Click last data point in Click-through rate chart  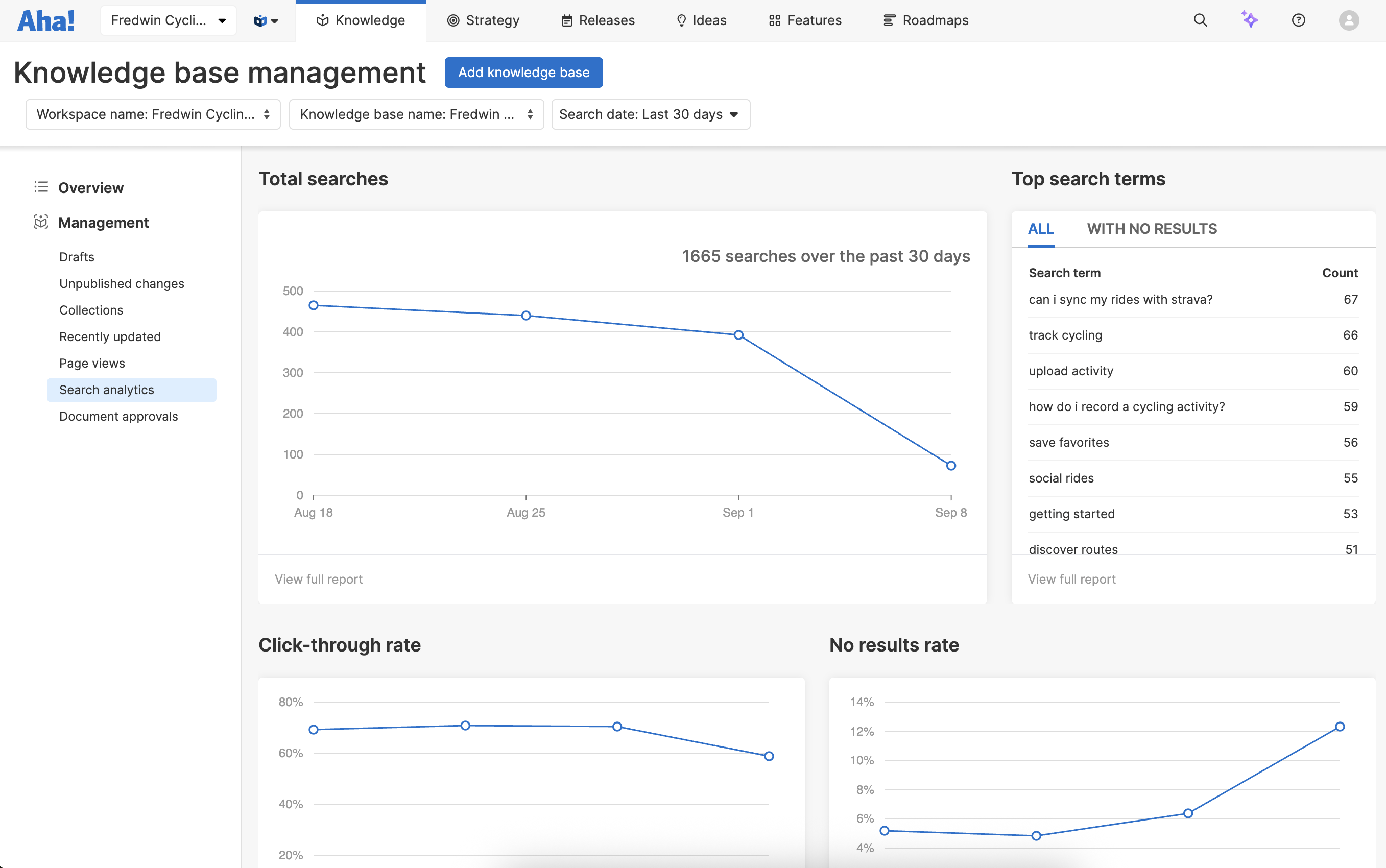point(769,756)
